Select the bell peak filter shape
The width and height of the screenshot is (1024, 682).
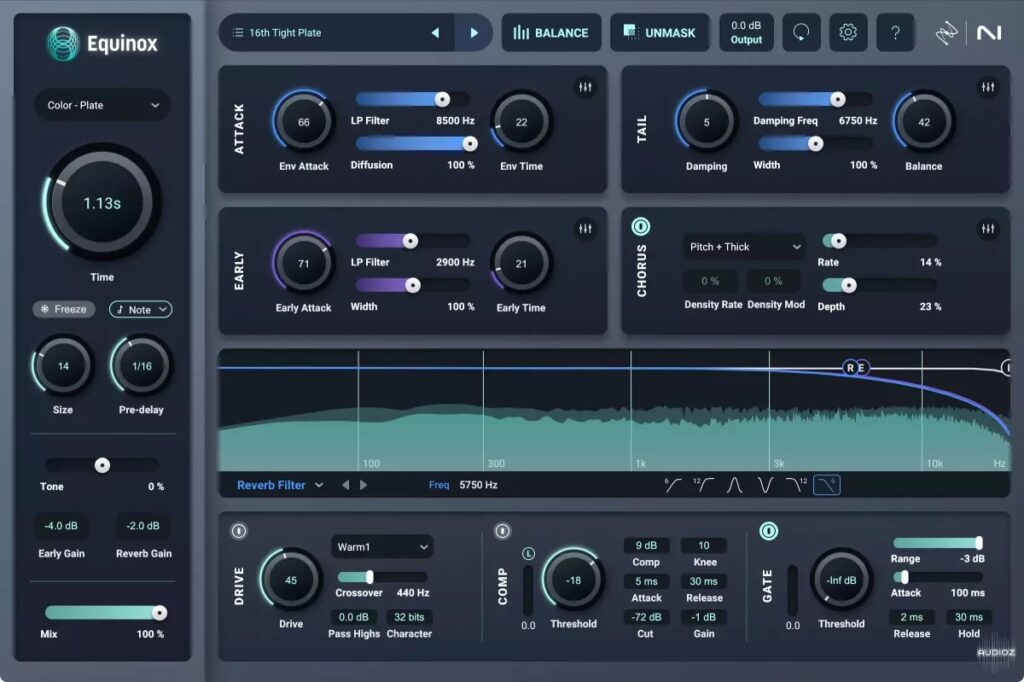(x=734, y=485)
